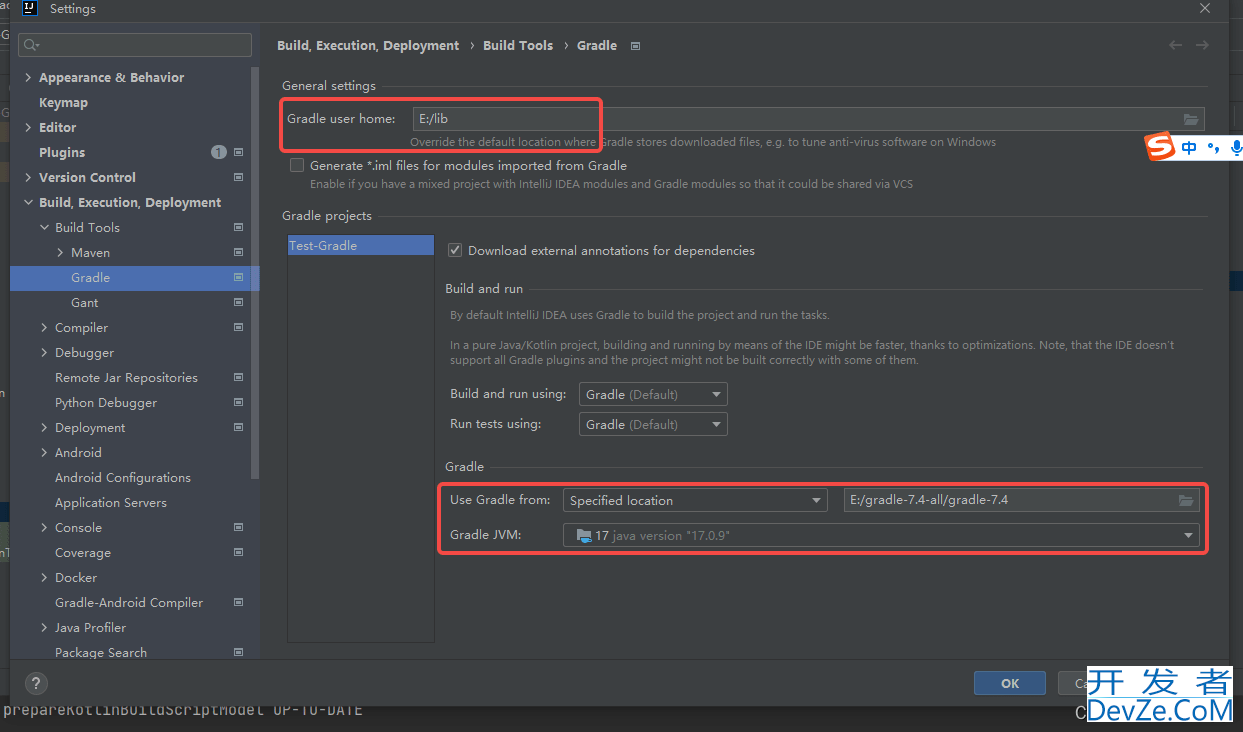Close the Settings dialog window

tap(1205, 8)
